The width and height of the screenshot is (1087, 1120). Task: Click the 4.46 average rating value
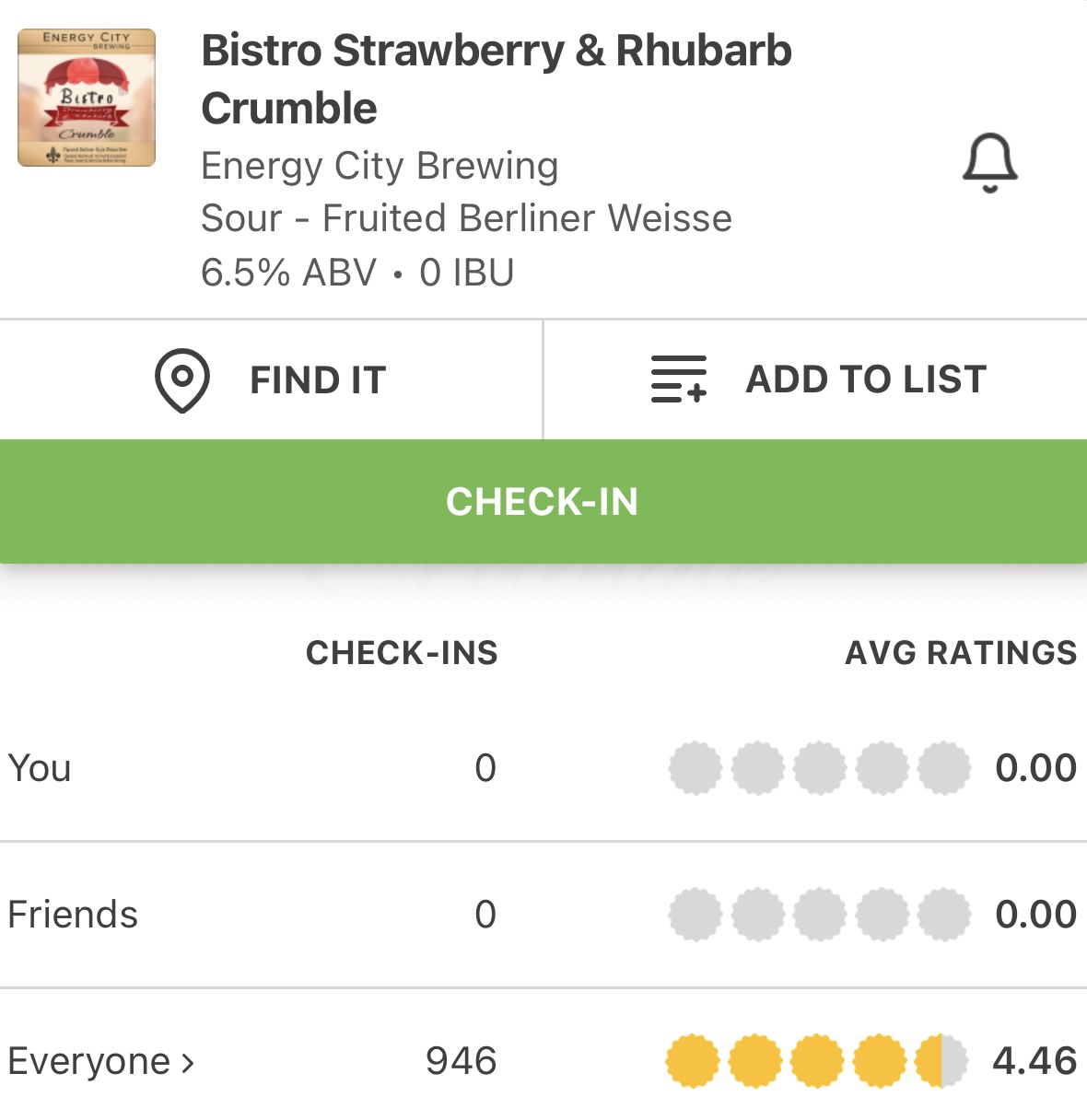click(x=1034, y=1061)
